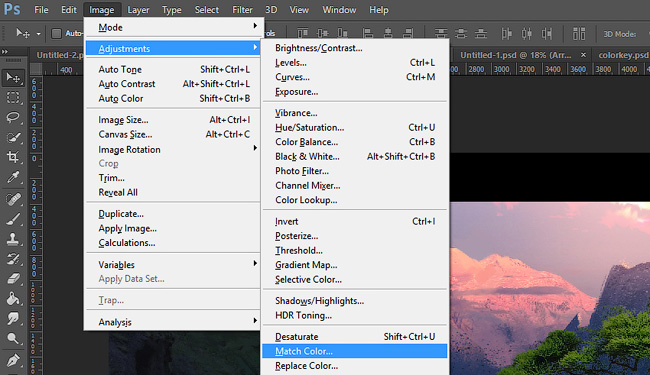Choose Hue/Saturation adjustment

[354, 127]
